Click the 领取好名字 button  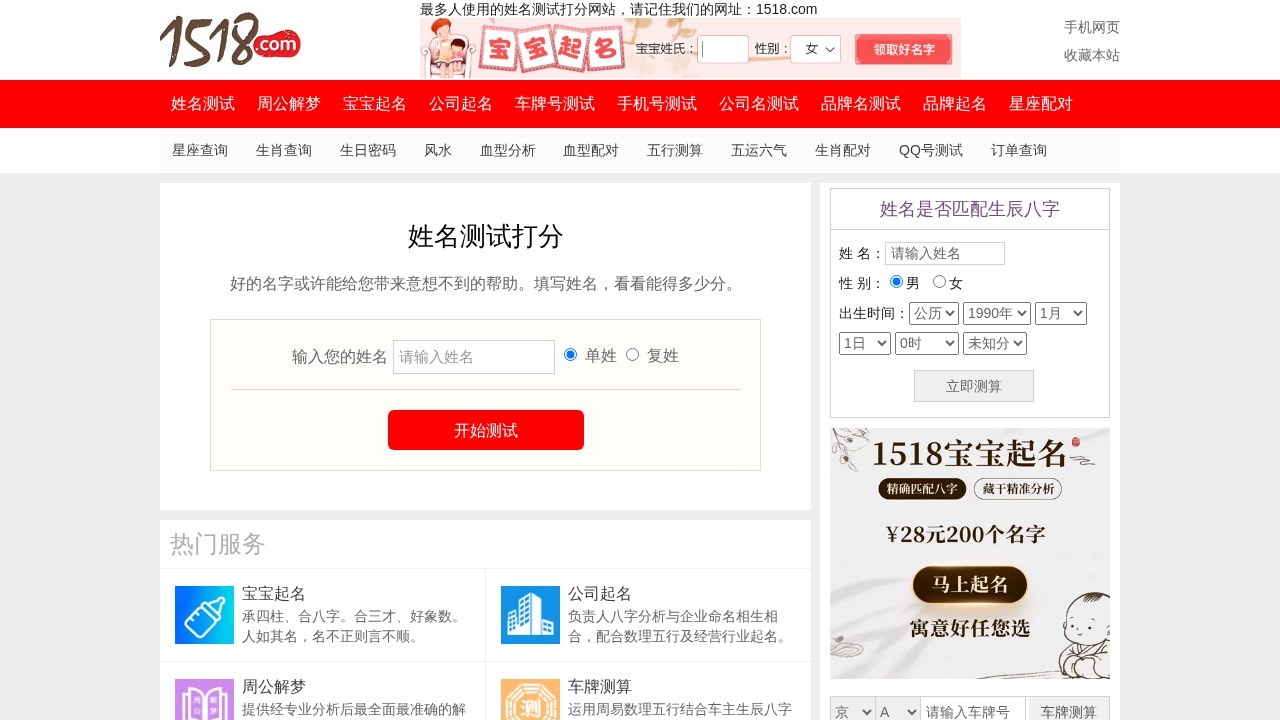(x=903, y=48)
